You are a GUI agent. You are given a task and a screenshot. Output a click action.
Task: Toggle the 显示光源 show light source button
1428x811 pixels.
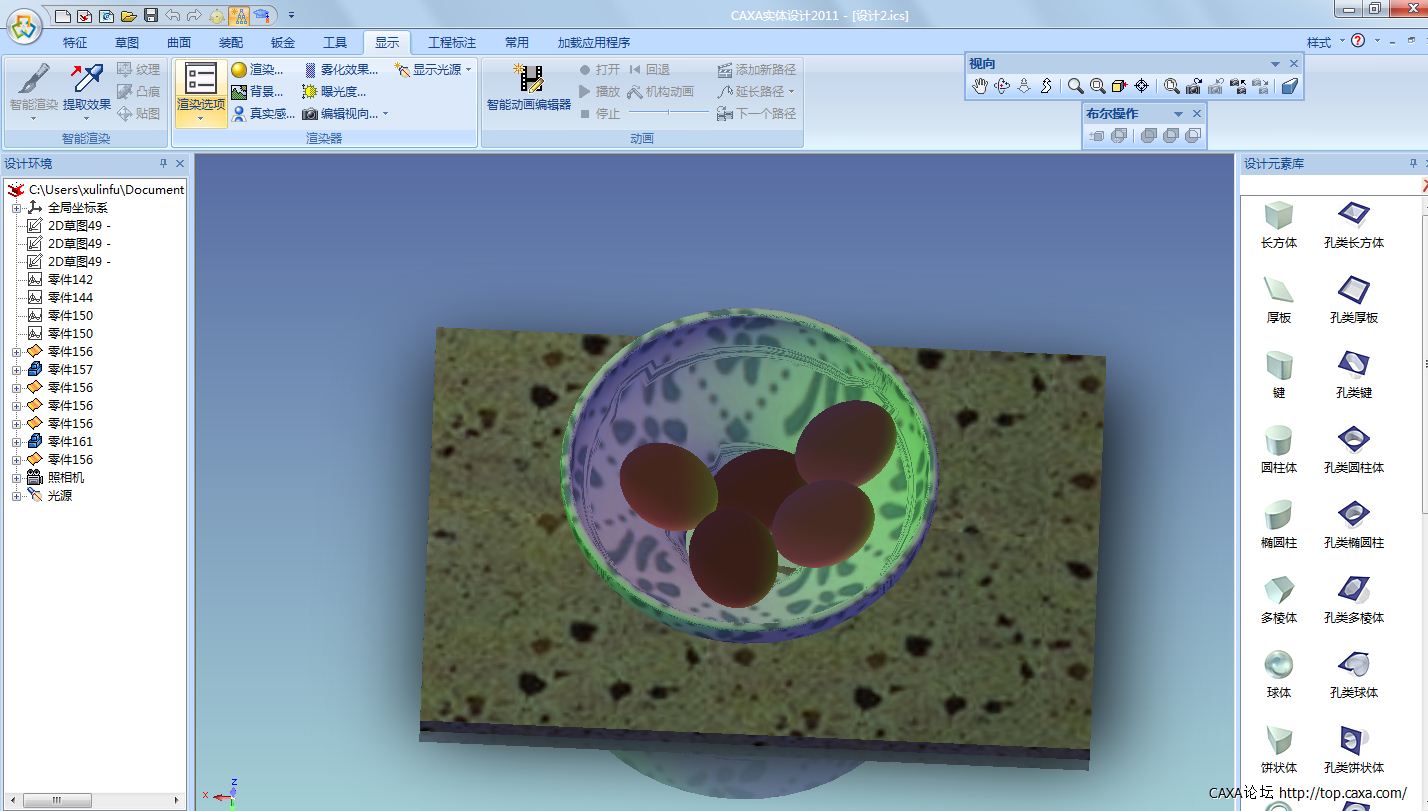click(x=434, y=70)
